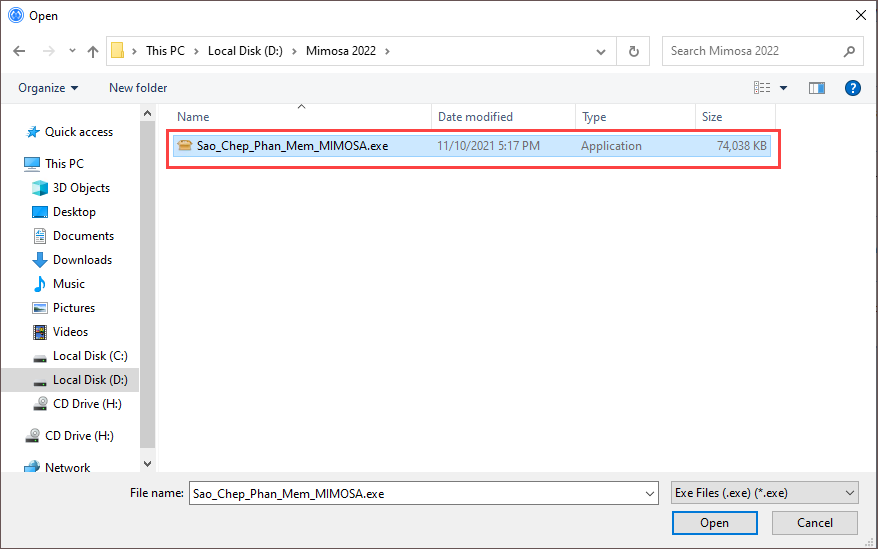878x549 pixels.
Task: Select CD Drive (H:) under This PC
Action: pyautogui.click(x=87, y=404)
